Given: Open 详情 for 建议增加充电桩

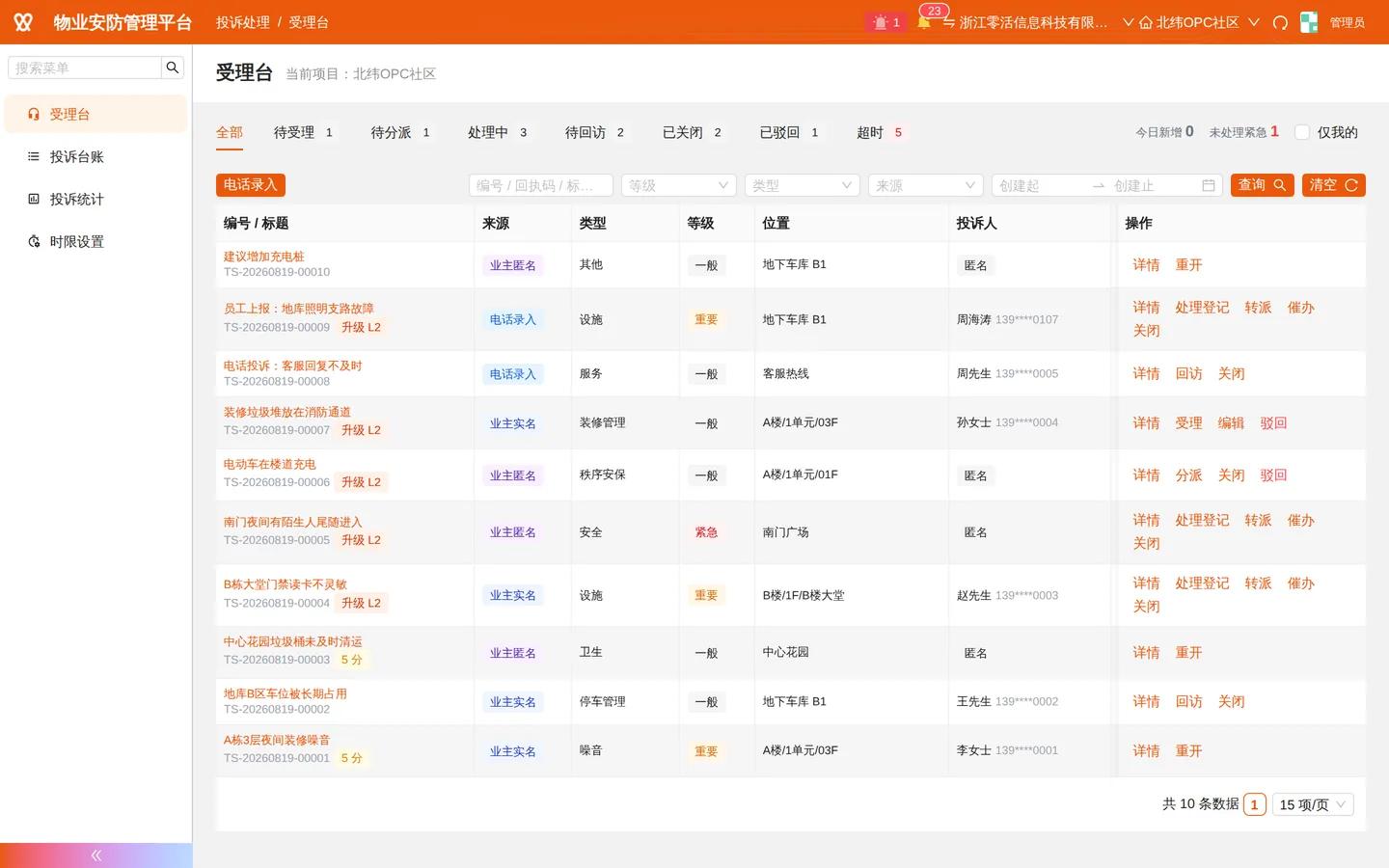Looking at the screenshot, I should (1146, 264).
